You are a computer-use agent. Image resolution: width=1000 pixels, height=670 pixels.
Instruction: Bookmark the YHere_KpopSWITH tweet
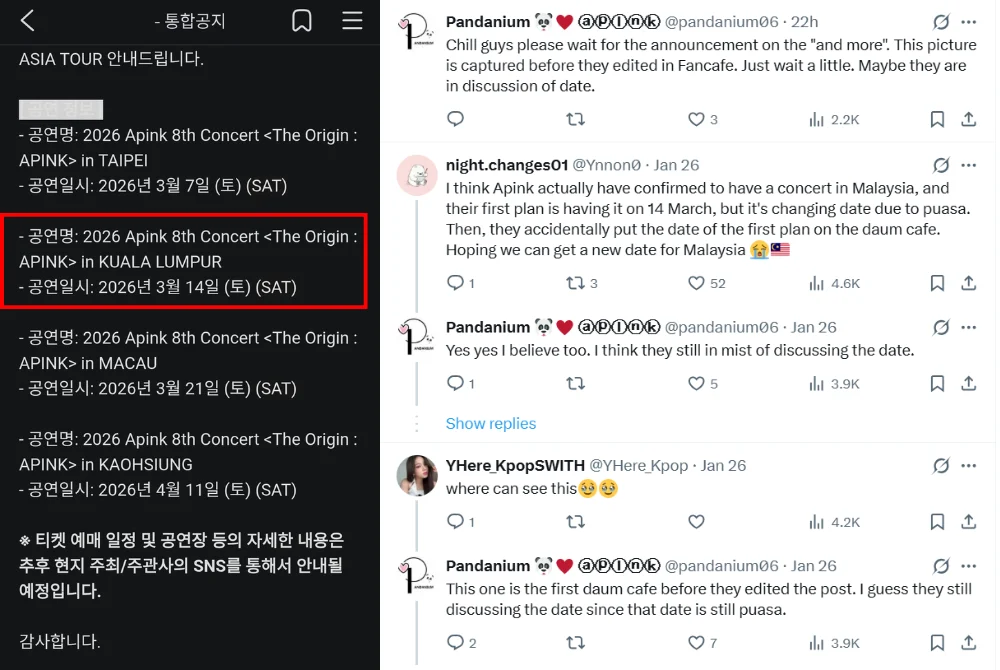[937, 521]
